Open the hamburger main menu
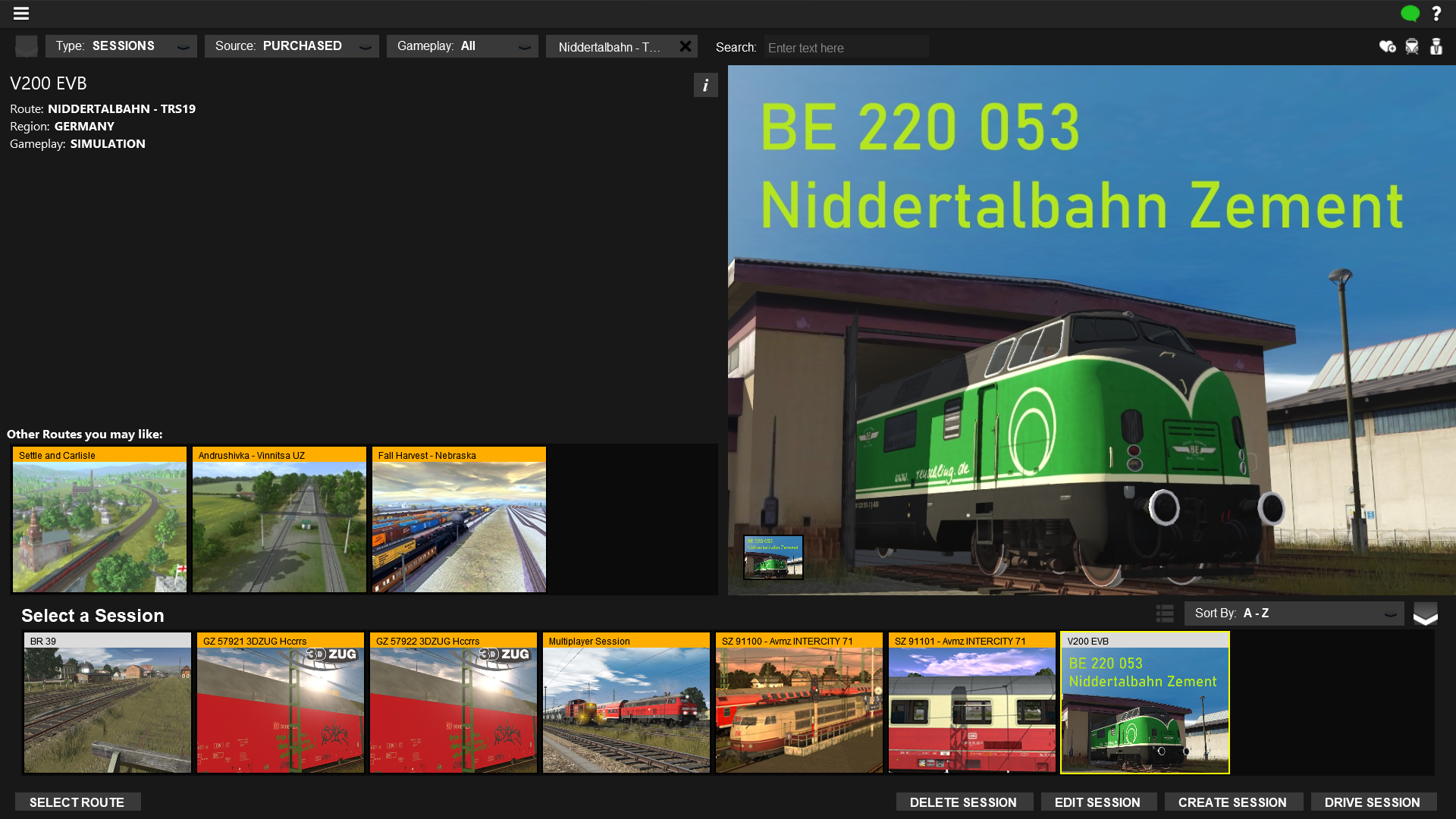 click(21, 13)
